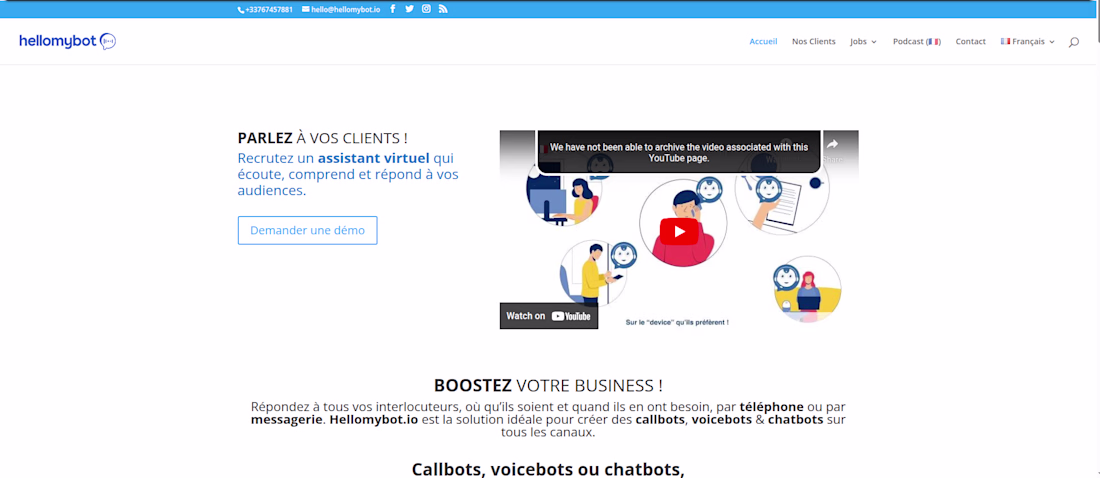Click the 'BOOSTEZ VOTRE BUSINESS !' heading

pyautogui.click(x=549, y=385)
